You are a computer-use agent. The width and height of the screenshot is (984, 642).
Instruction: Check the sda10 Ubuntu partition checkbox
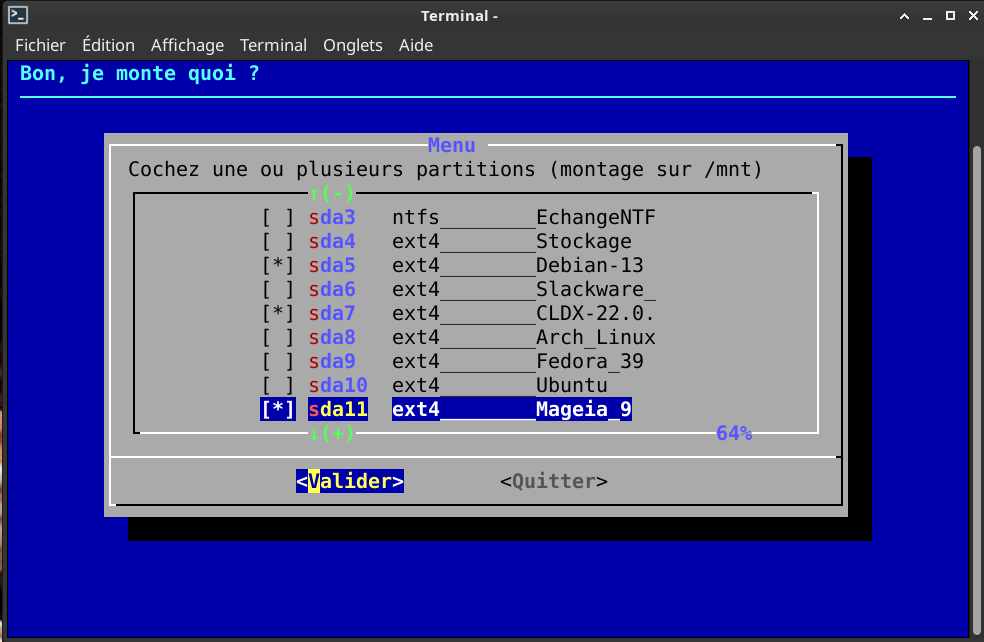[x=278, y=385]
